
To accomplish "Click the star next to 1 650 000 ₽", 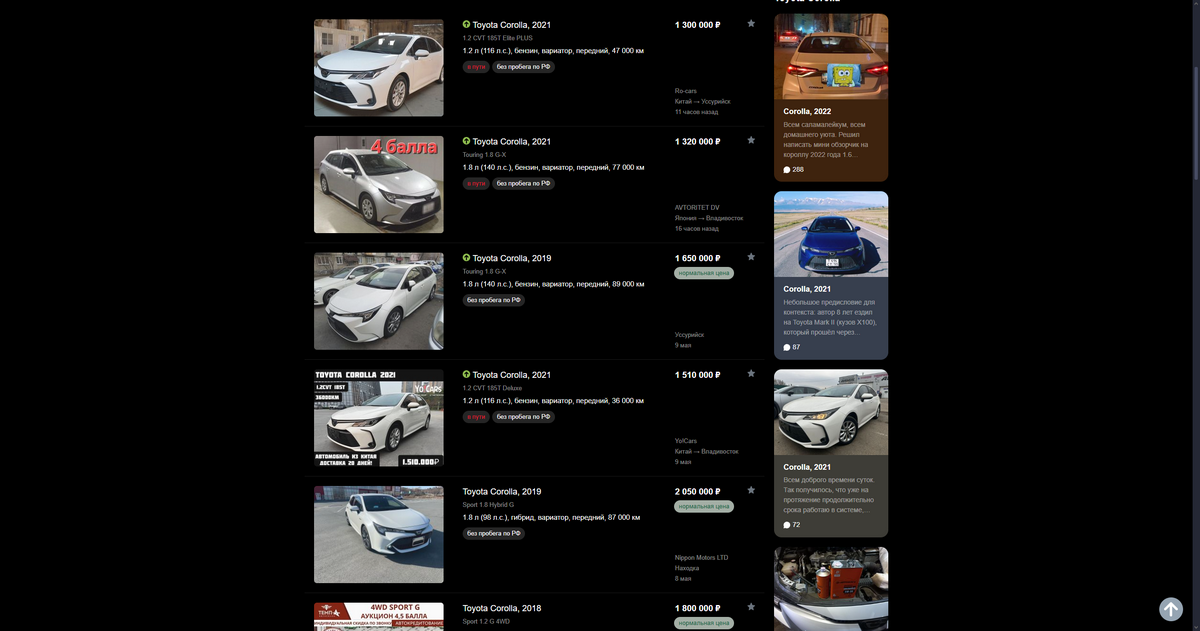I will point(751,257).
